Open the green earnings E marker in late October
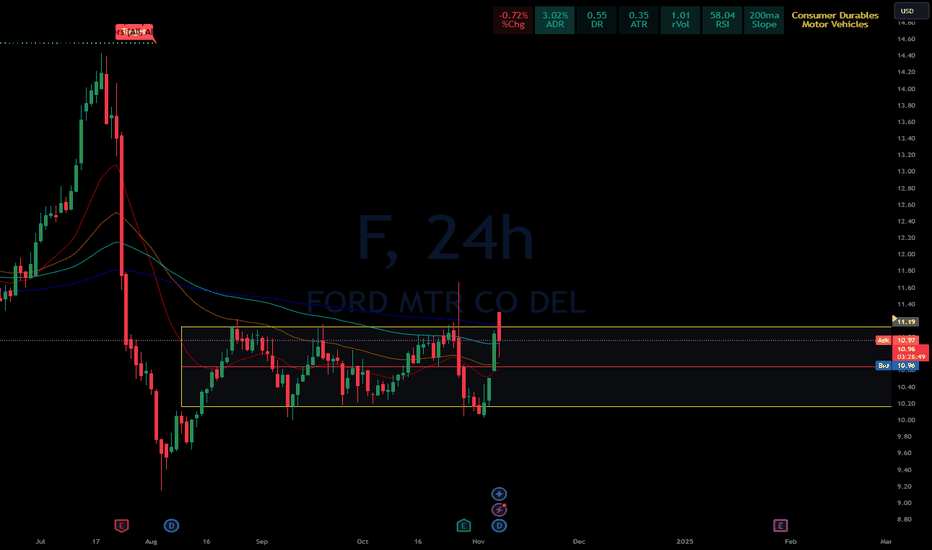This screenshot has height=550, width=932. click(464, 526)
